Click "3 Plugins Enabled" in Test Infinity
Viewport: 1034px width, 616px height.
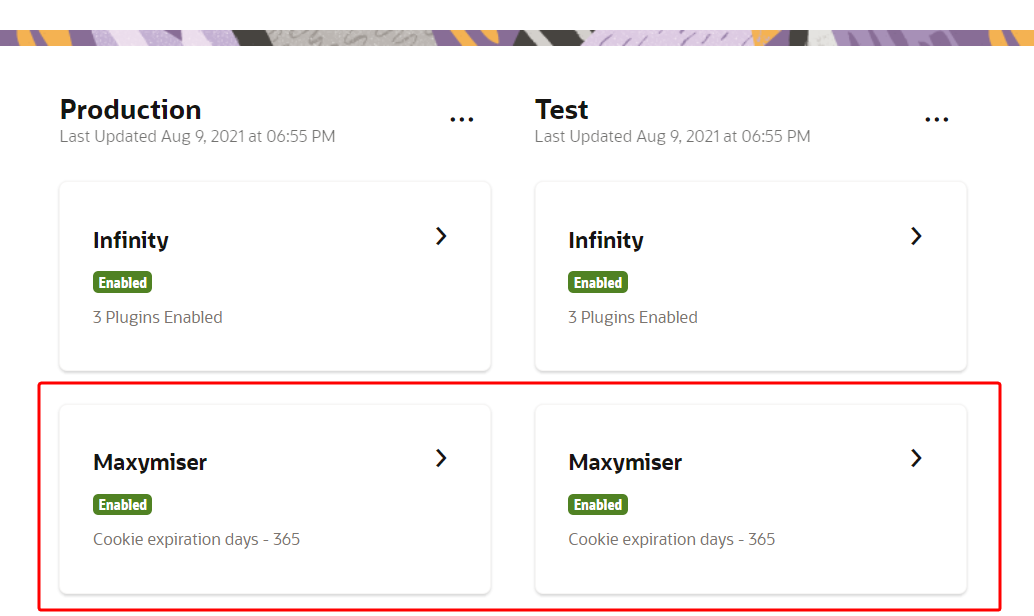coord(633,317)
